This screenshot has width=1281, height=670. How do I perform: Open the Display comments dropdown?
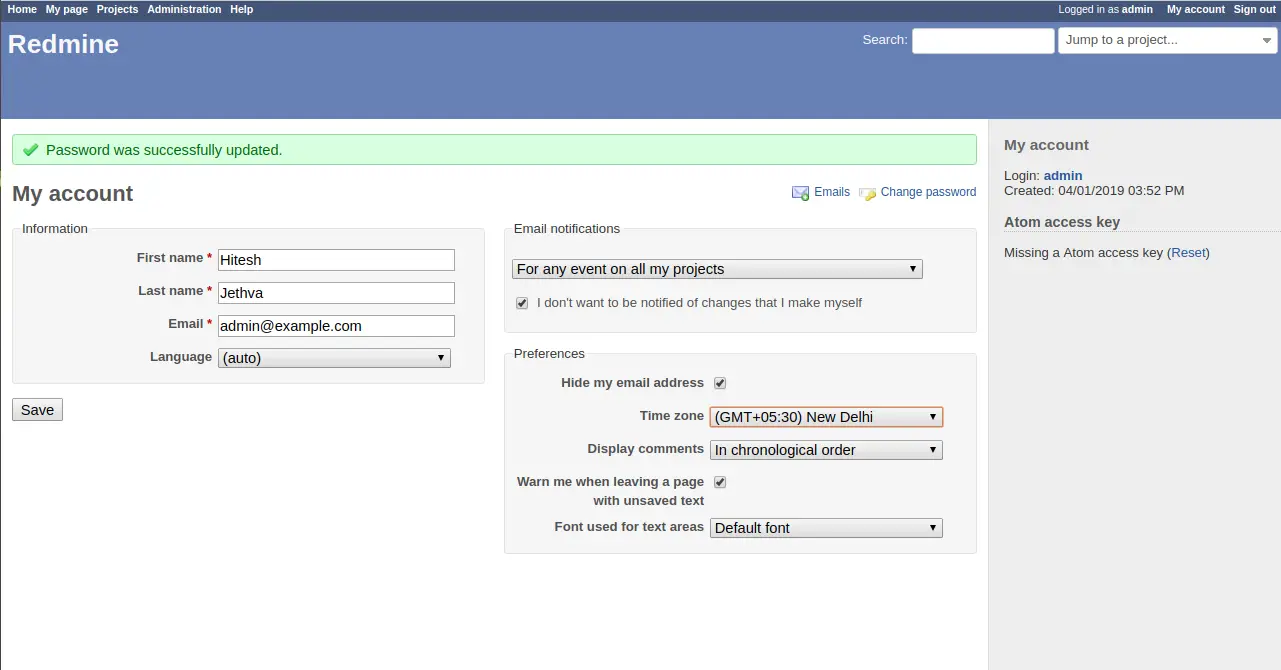pos(826,450)
